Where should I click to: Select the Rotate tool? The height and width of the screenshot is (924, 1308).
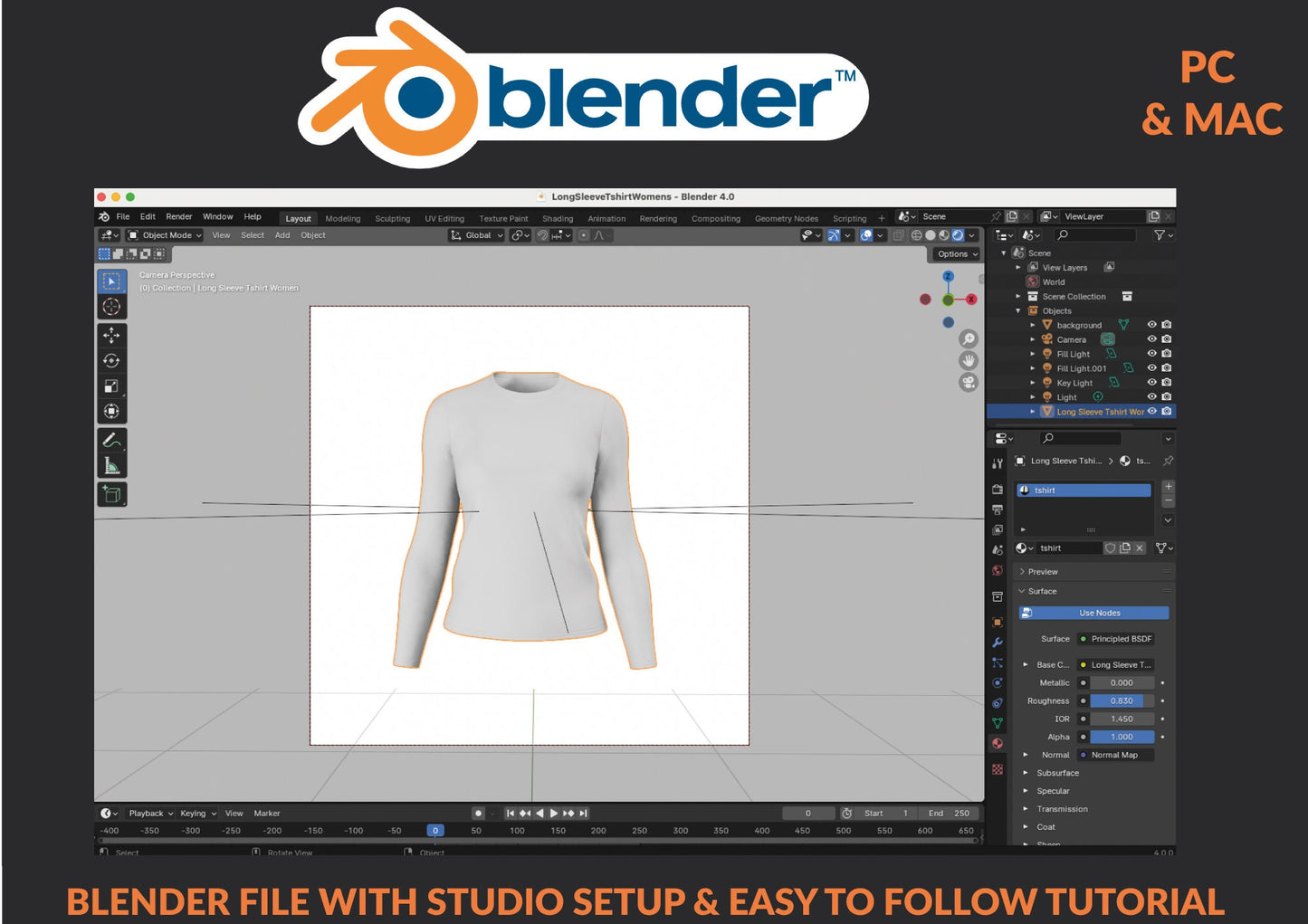111,361
